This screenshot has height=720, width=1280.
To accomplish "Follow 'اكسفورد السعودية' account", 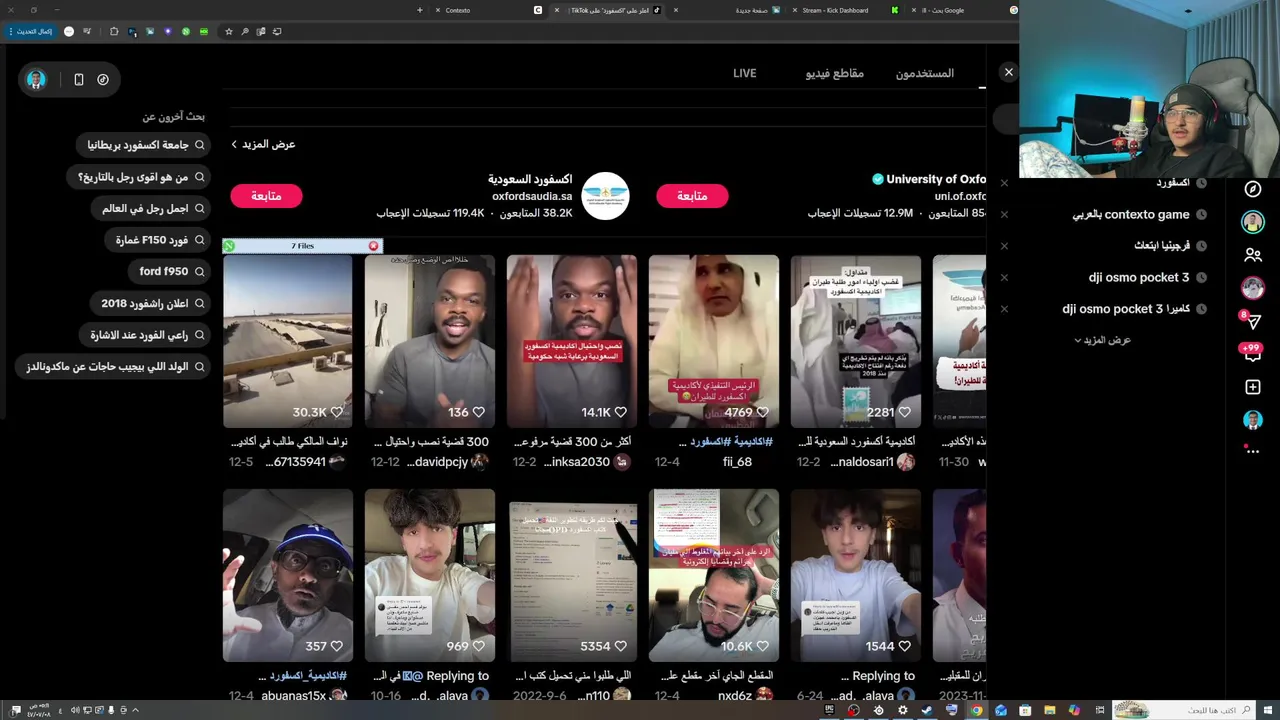I will click(x=266, y=196).
